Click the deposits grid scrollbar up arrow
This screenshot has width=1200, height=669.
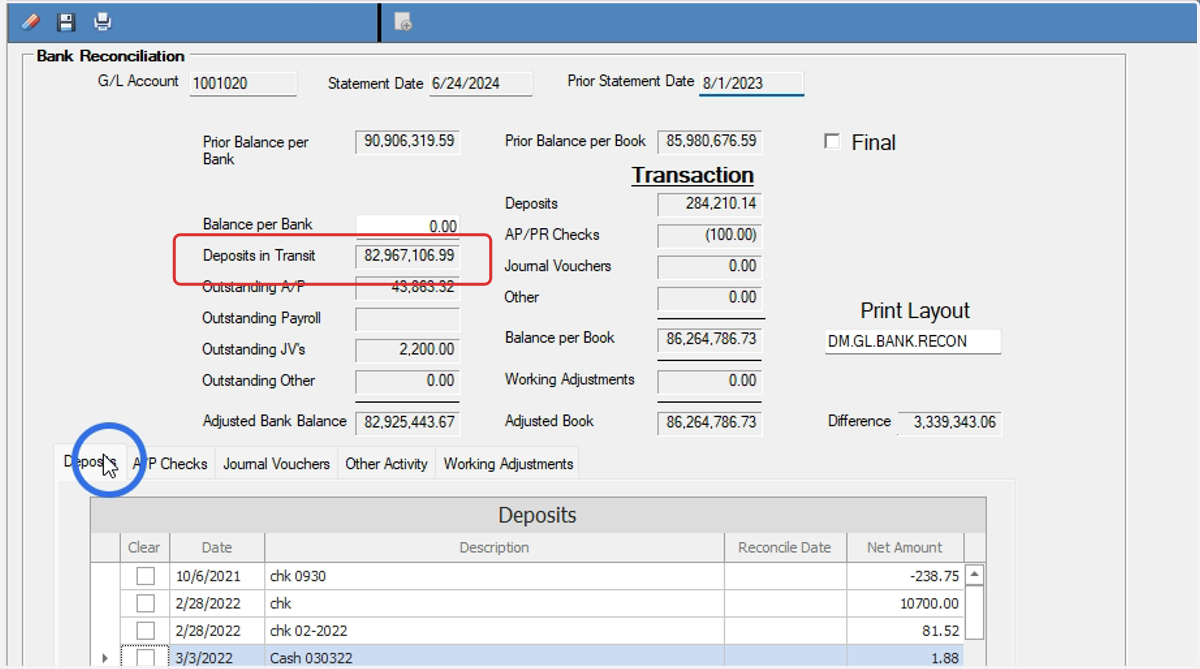click(974, 574)
